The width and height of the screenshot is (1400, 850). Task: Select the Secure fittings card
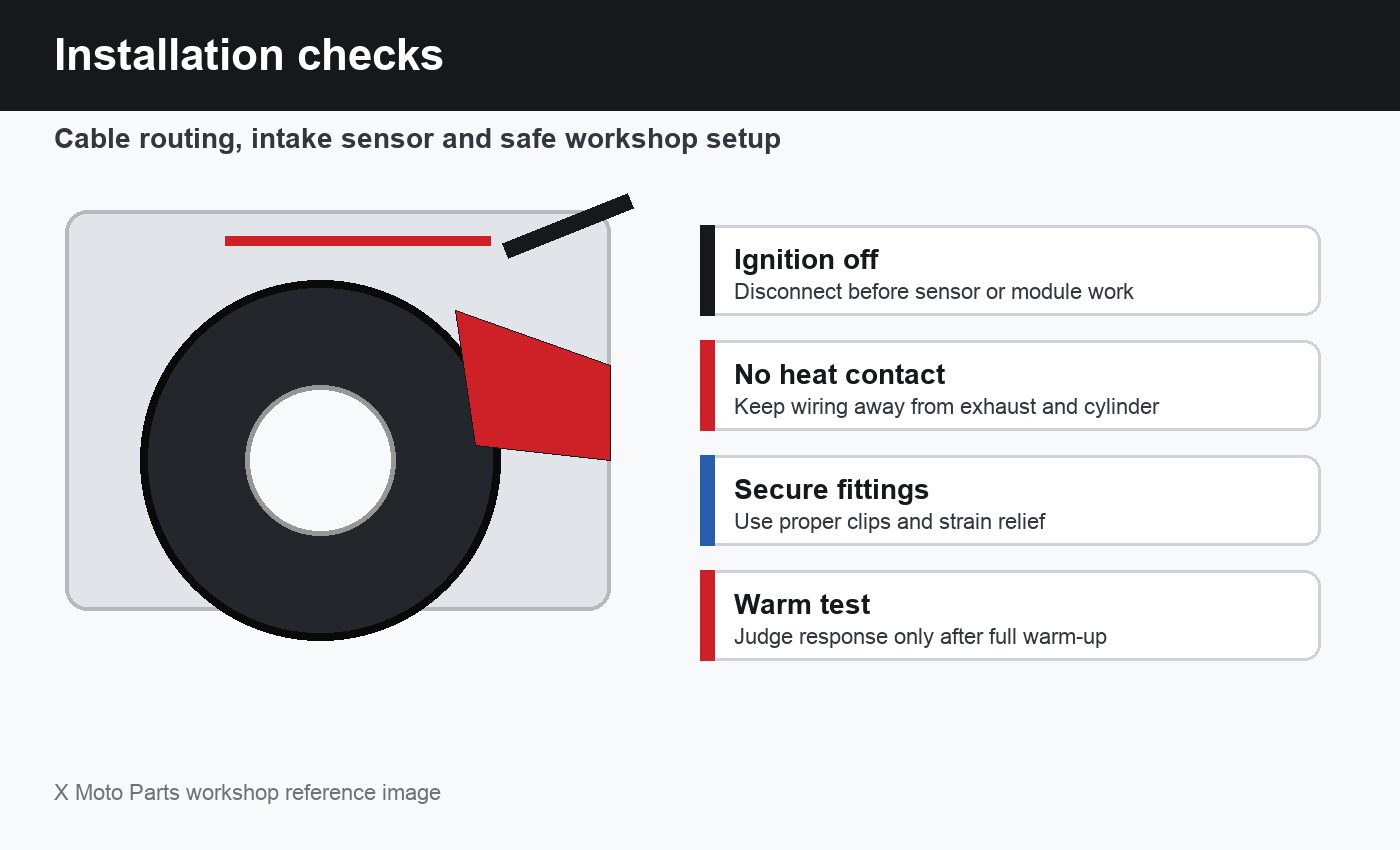pyautogui.click(x=1010, y=500)
